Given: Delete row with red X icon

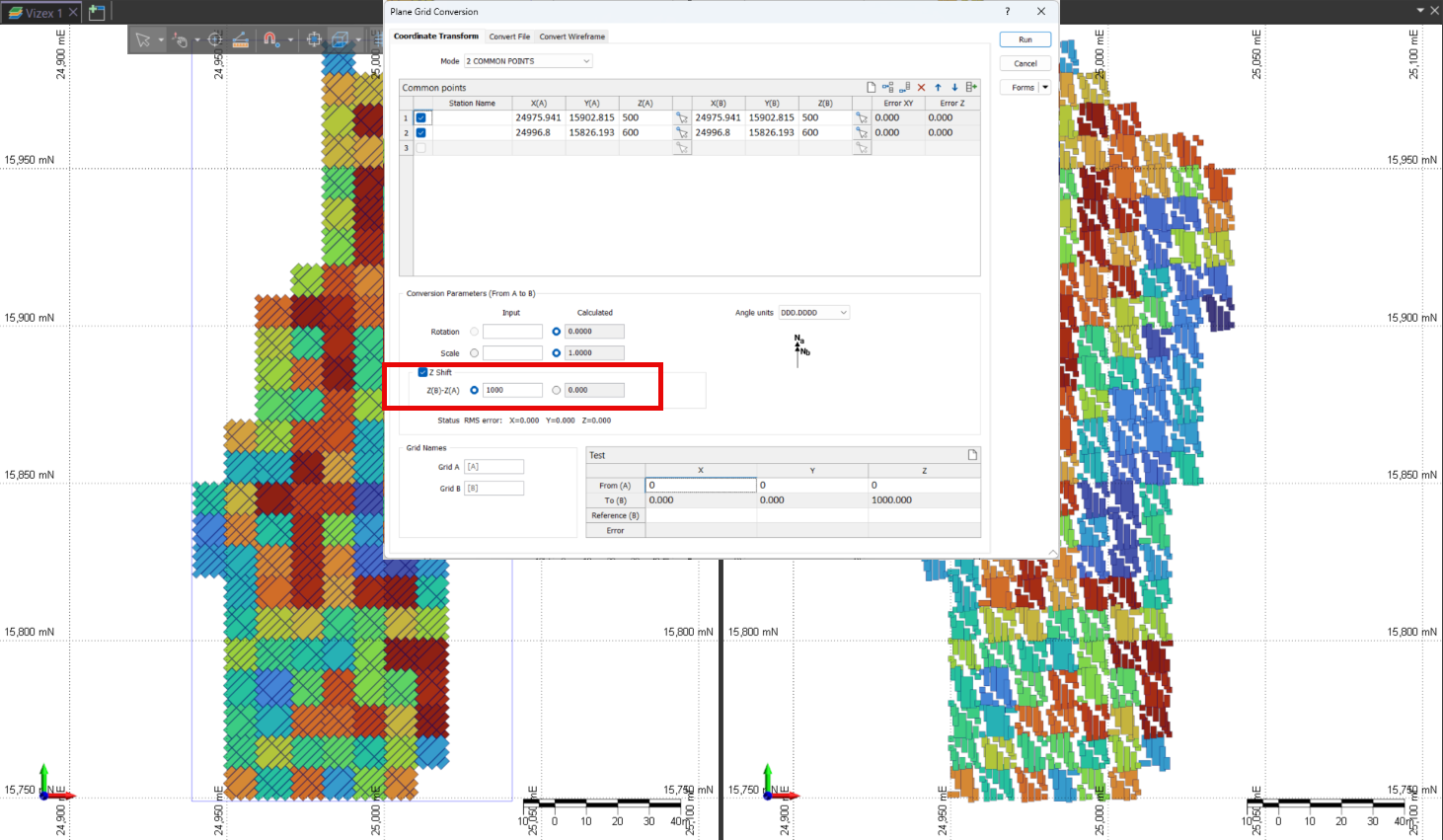Looking at the screenshot, I should (x=921, y=88).
